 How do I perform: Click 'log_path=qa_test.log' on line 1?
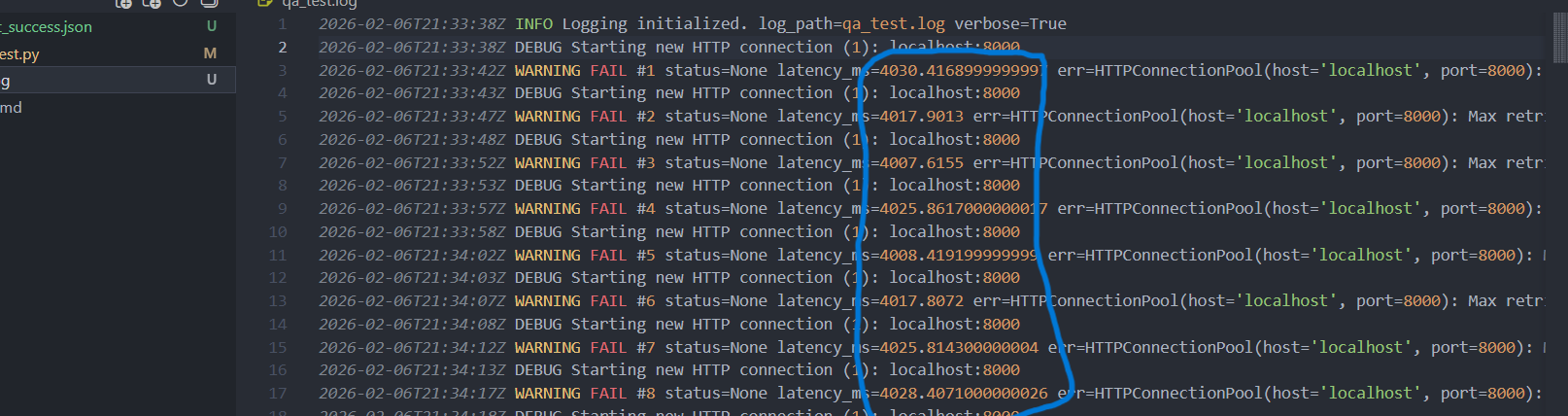coord(852,23)
